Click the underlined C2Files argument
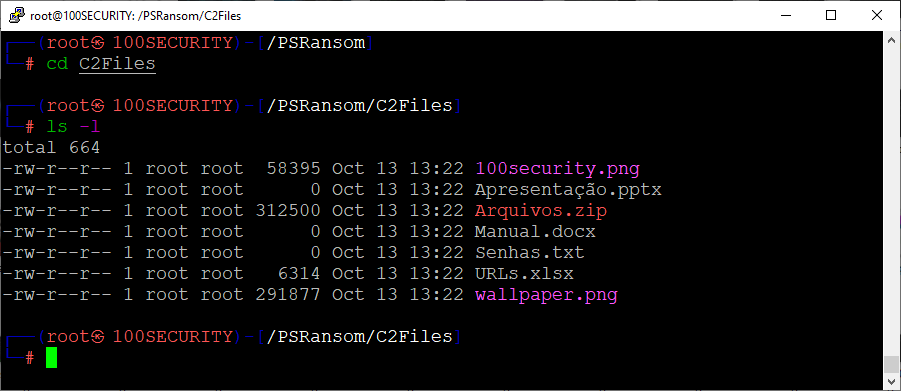This screenshot has width=901, height=391. pos(117,64)
